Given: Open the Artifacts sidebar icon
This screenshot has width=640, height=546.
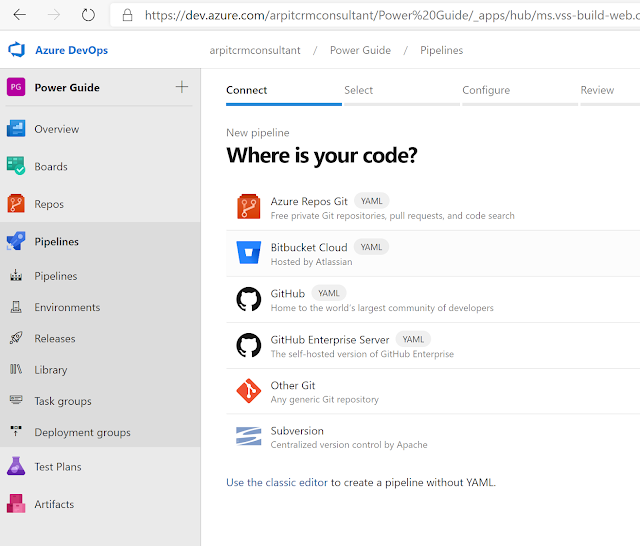Looking at the screenshot, I should [x=16, y=504].
